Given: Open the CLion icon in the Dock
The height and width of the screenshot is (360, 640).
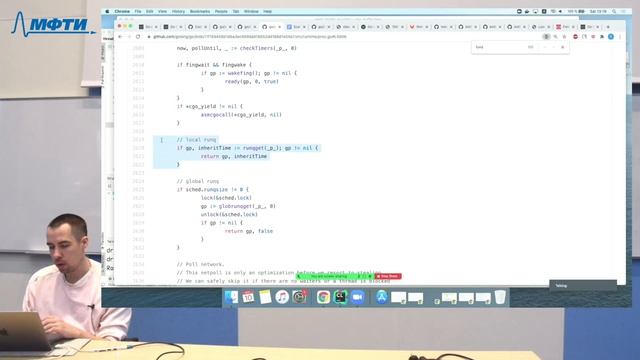Looking at the screenshot, I should coord(340,297).
